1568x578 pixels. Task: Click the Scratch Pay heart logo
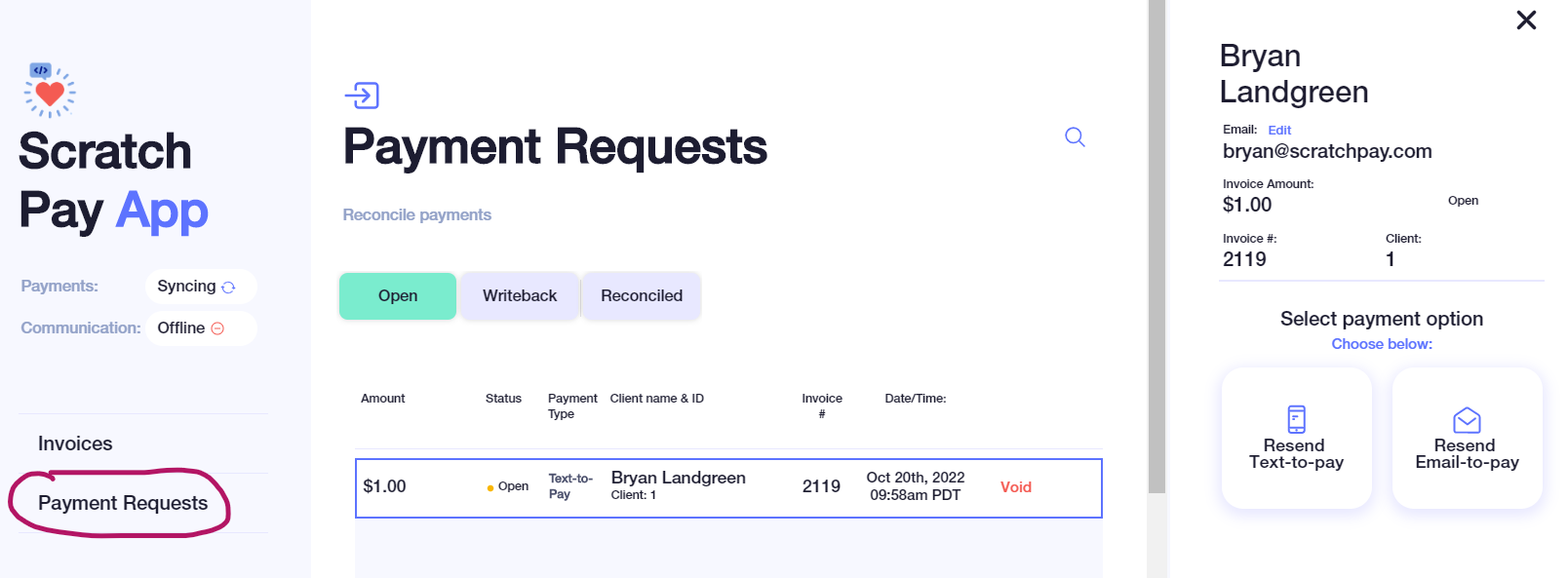50,90
